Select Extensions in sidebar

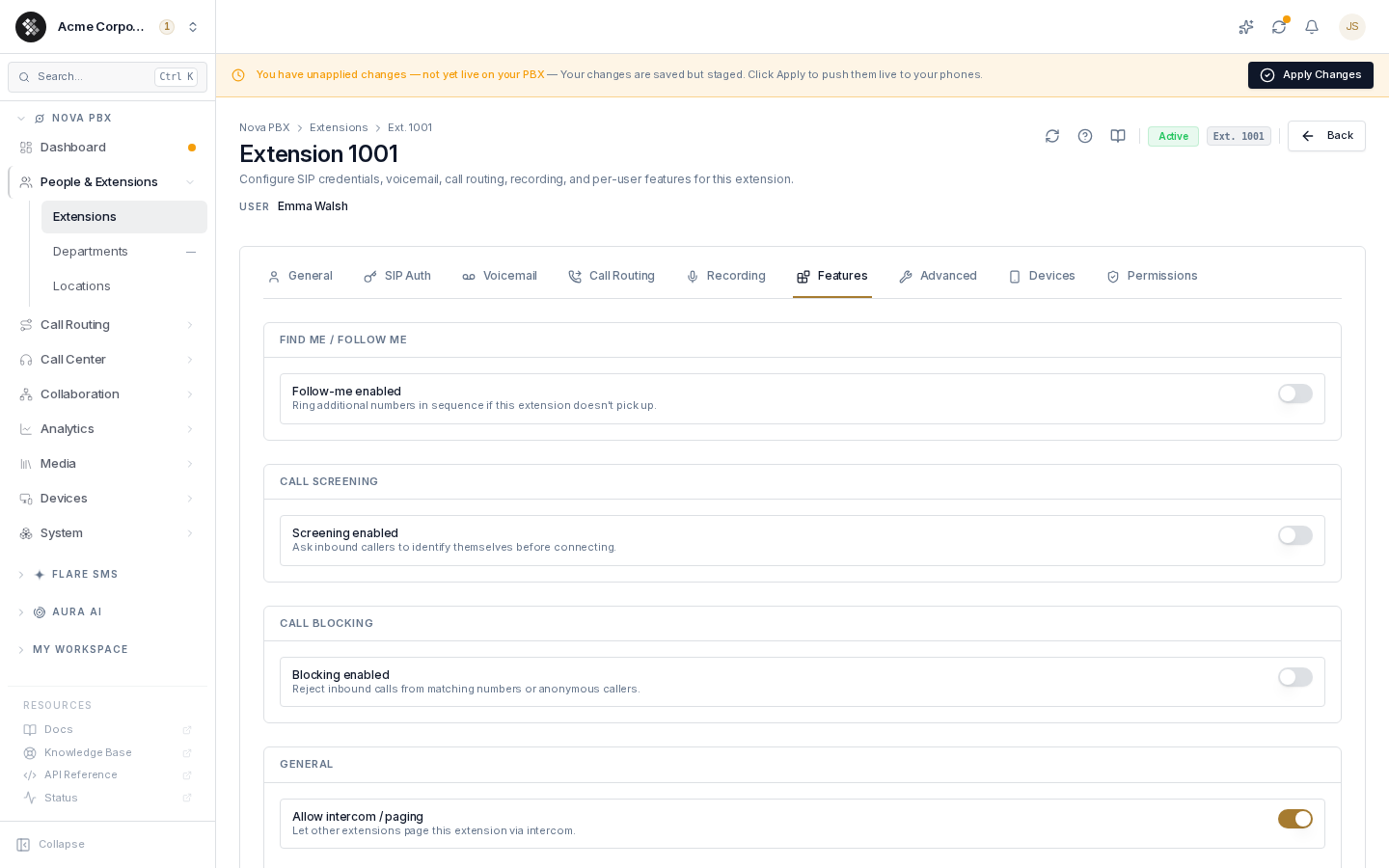coord(124,217)
